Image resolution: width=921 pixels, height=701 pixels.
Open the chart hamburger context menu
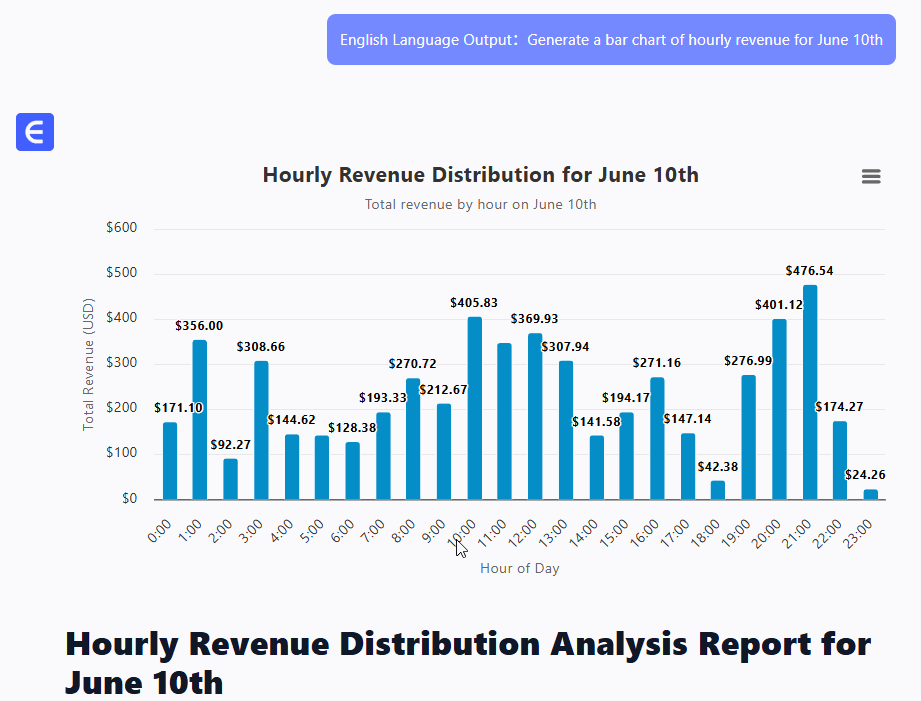[x=871, y=177]
